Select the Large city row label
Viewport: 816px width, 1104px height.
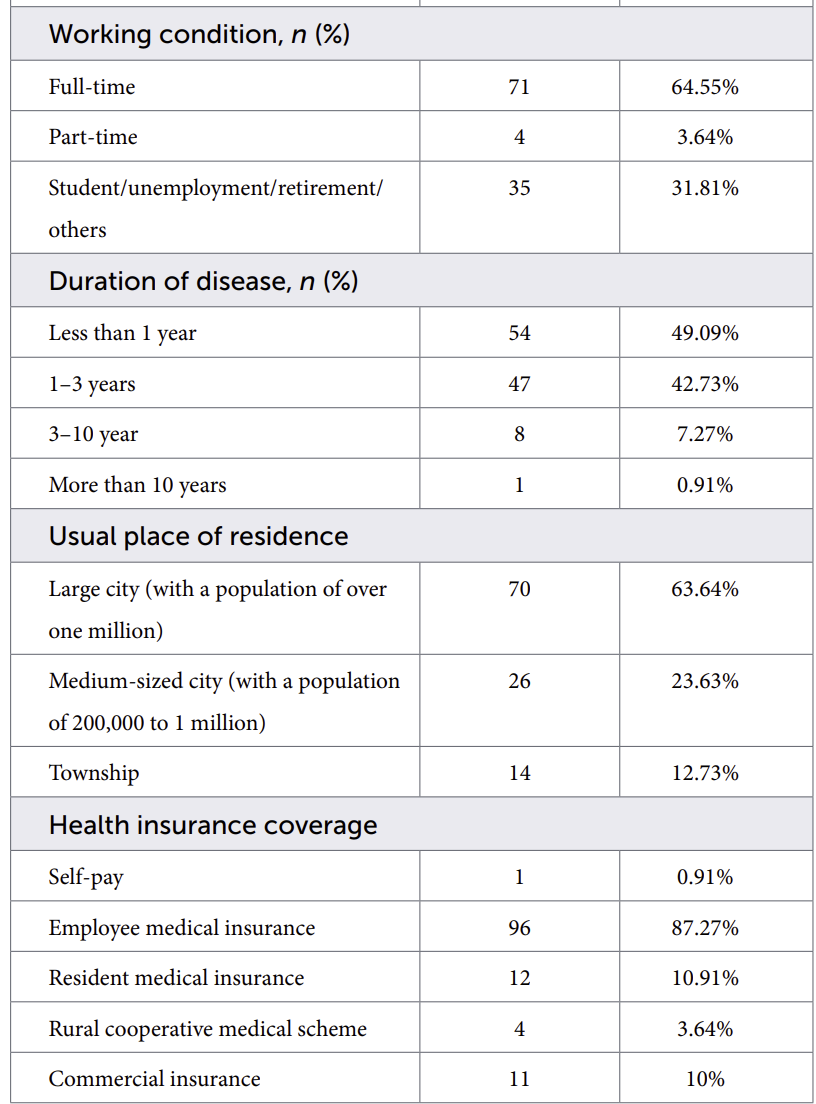point(218,609)
